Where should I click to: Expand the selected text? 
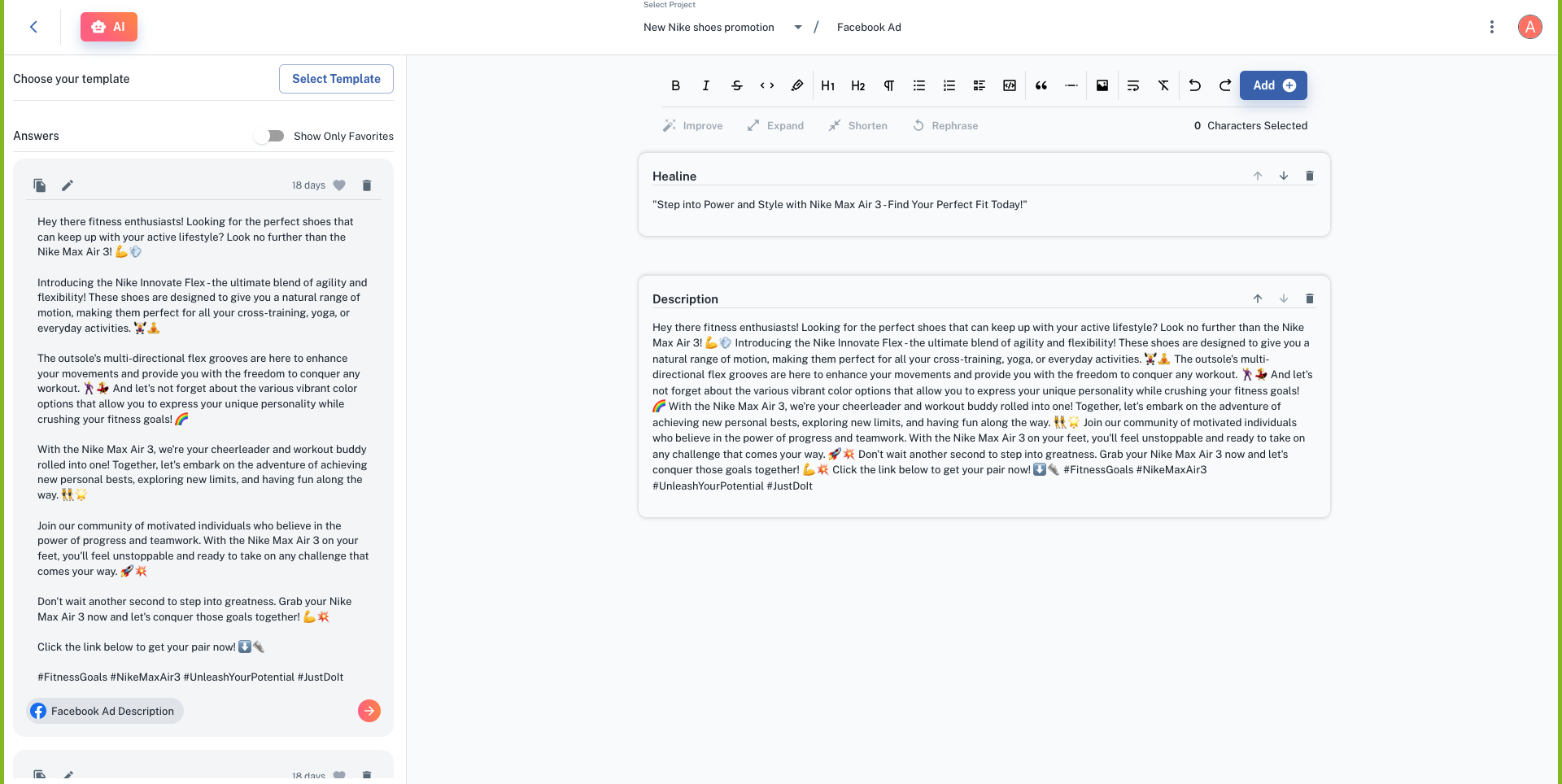click(775, 125)
